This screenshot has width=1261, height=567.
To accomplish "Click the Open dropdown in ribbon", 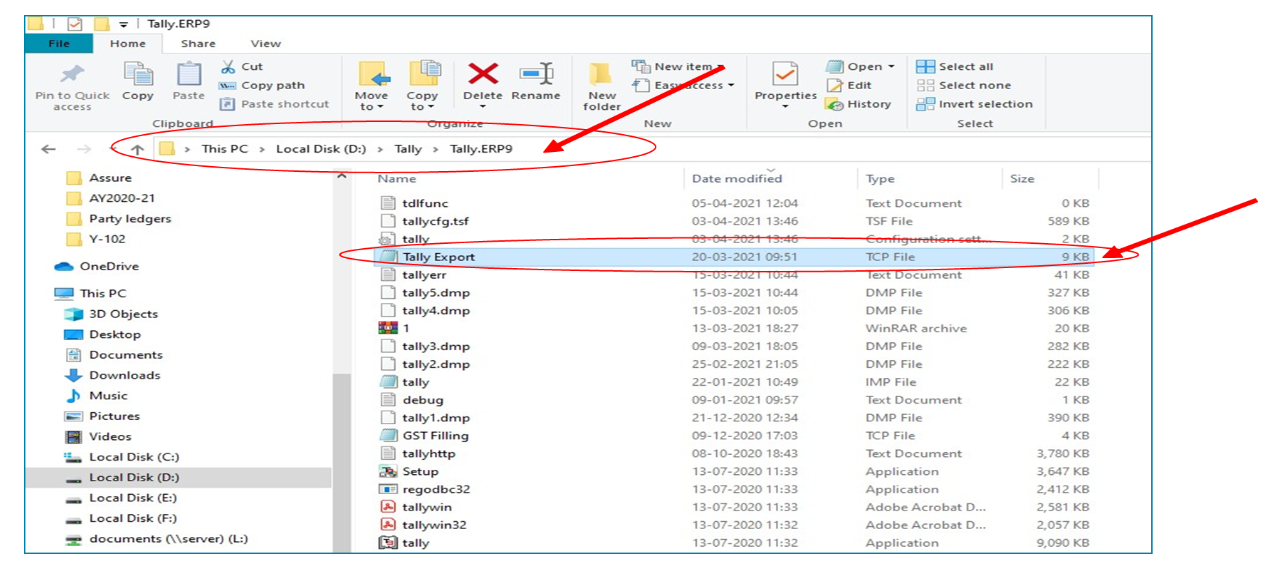I will point(860,67).
